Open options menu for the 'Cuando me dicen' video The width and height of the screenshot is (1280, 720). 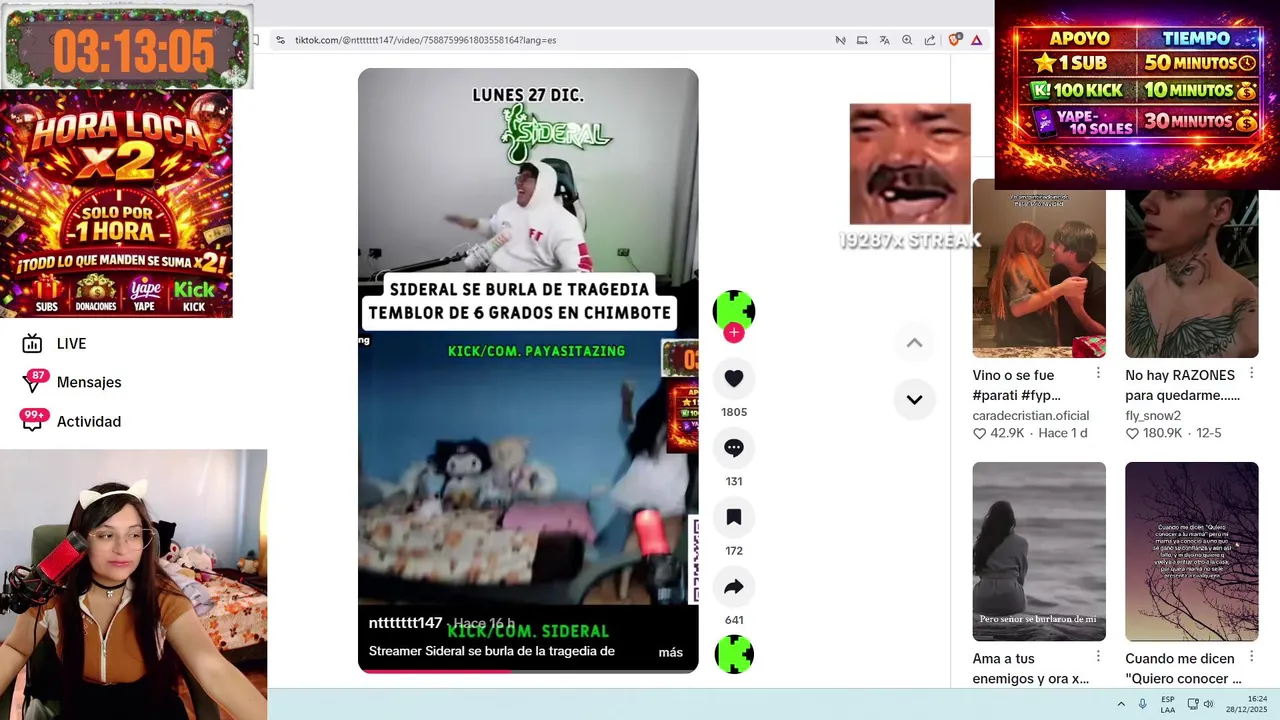[x=1251, y=657]
